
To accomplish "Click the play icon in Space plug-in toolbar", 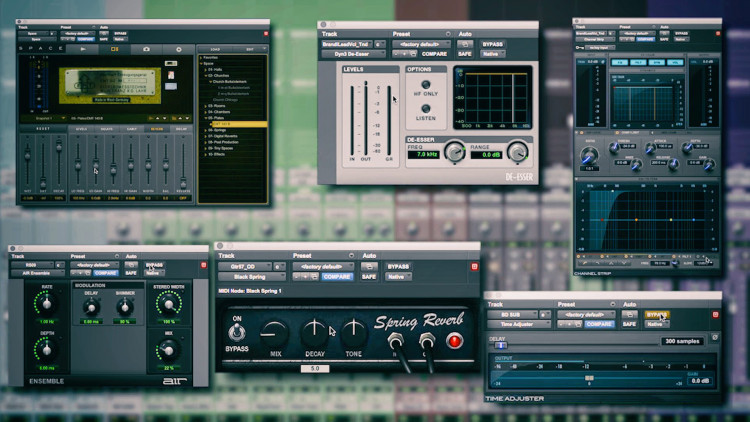I will [83, 49].
